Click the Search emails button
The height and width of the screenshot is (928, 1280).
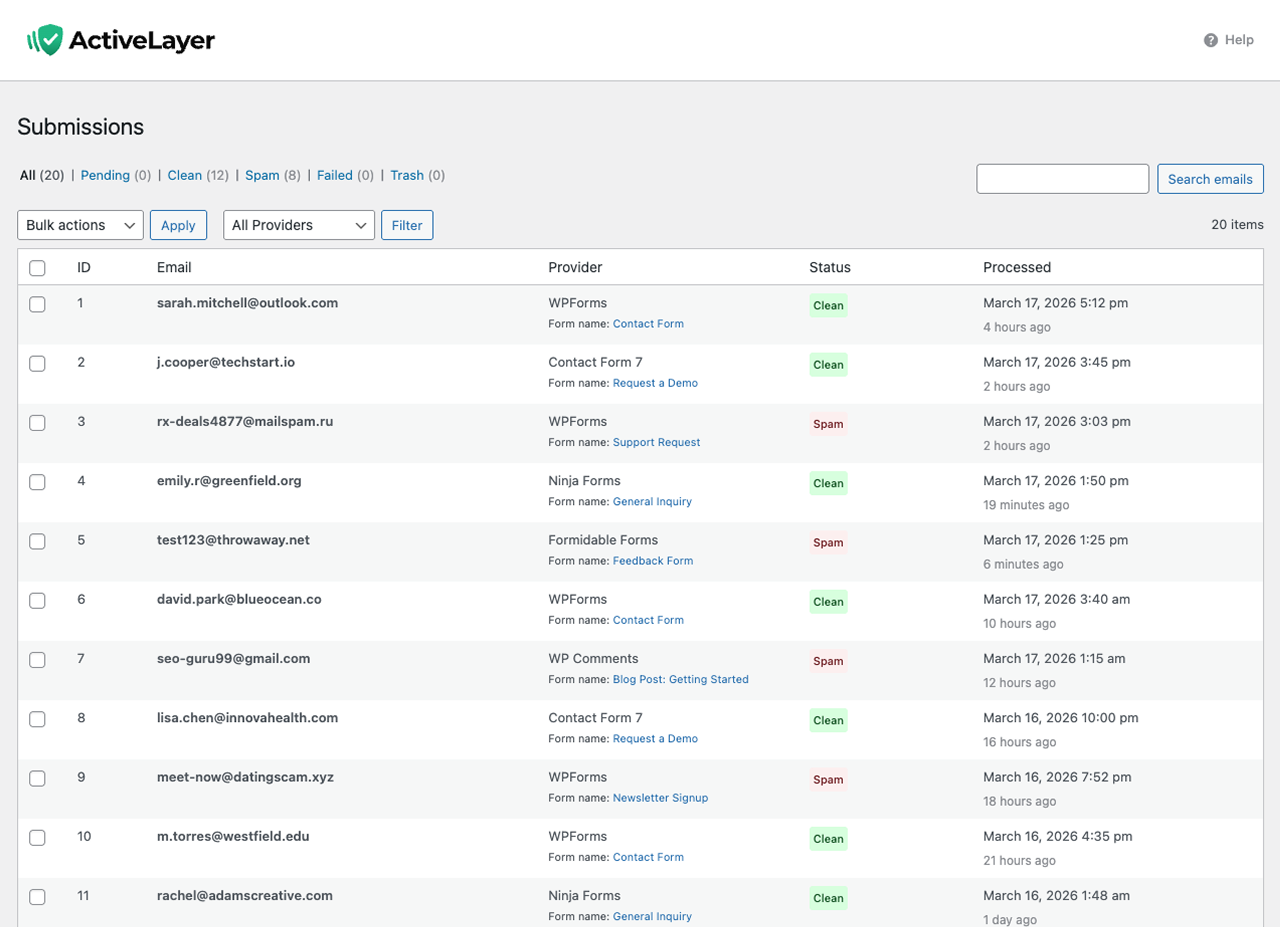[x=1210, y=179]
